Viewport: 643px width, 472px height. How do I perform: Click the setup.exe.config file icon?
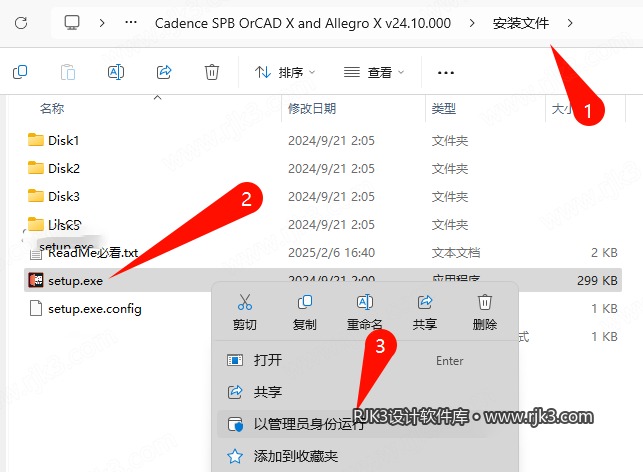click(36, 308)
